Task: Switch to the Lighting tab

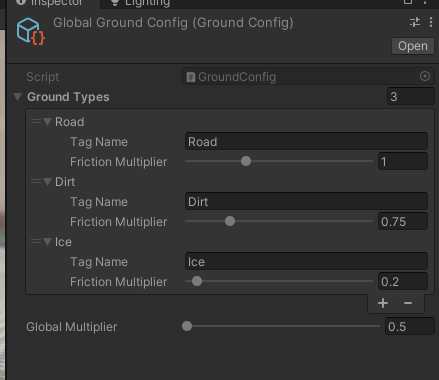Action: pyautogui.click(x=141, y=3)
